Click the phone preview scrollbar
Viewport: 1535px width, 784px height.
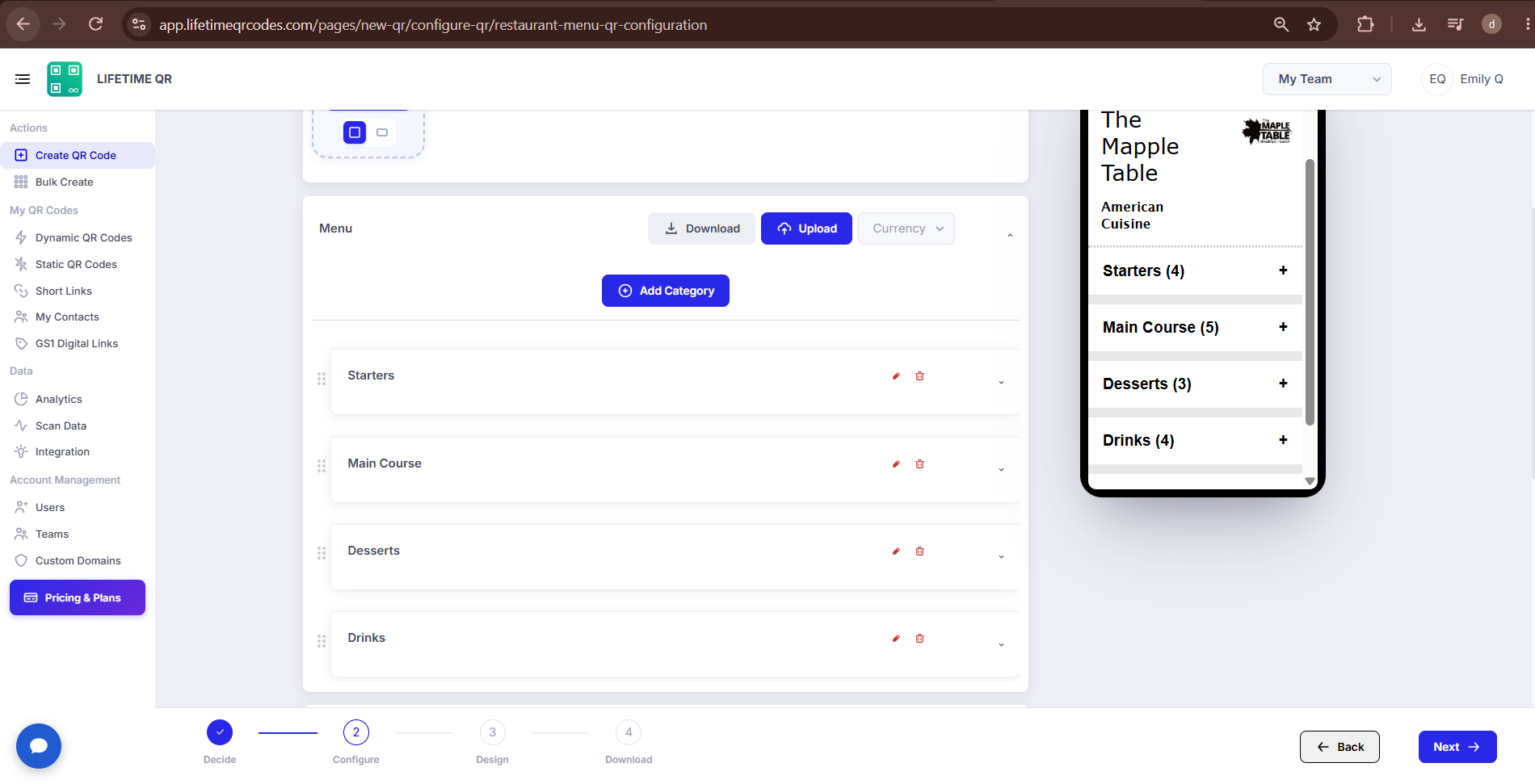tap(1310, 291)
